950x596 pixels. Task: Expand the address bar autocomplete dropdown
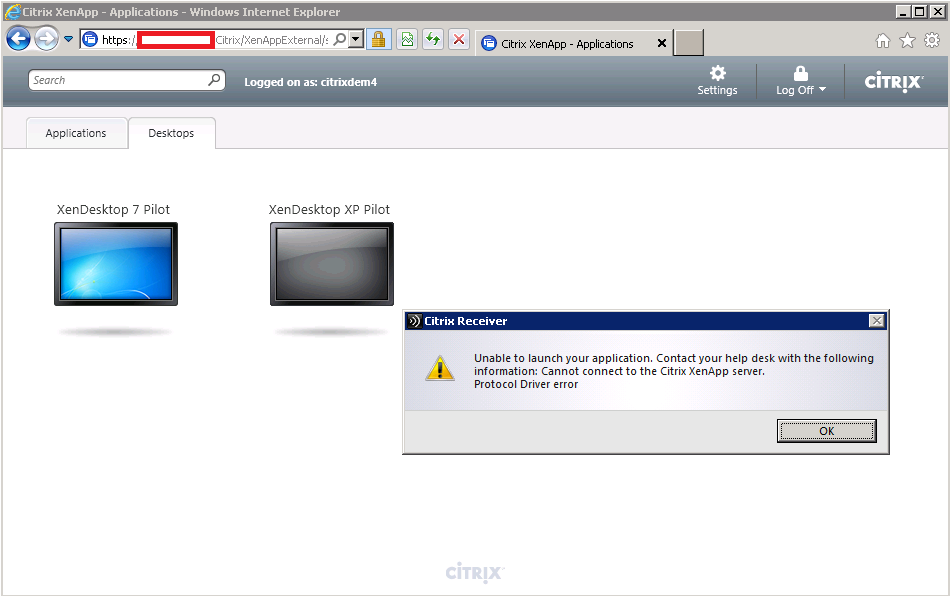[356, 39]
